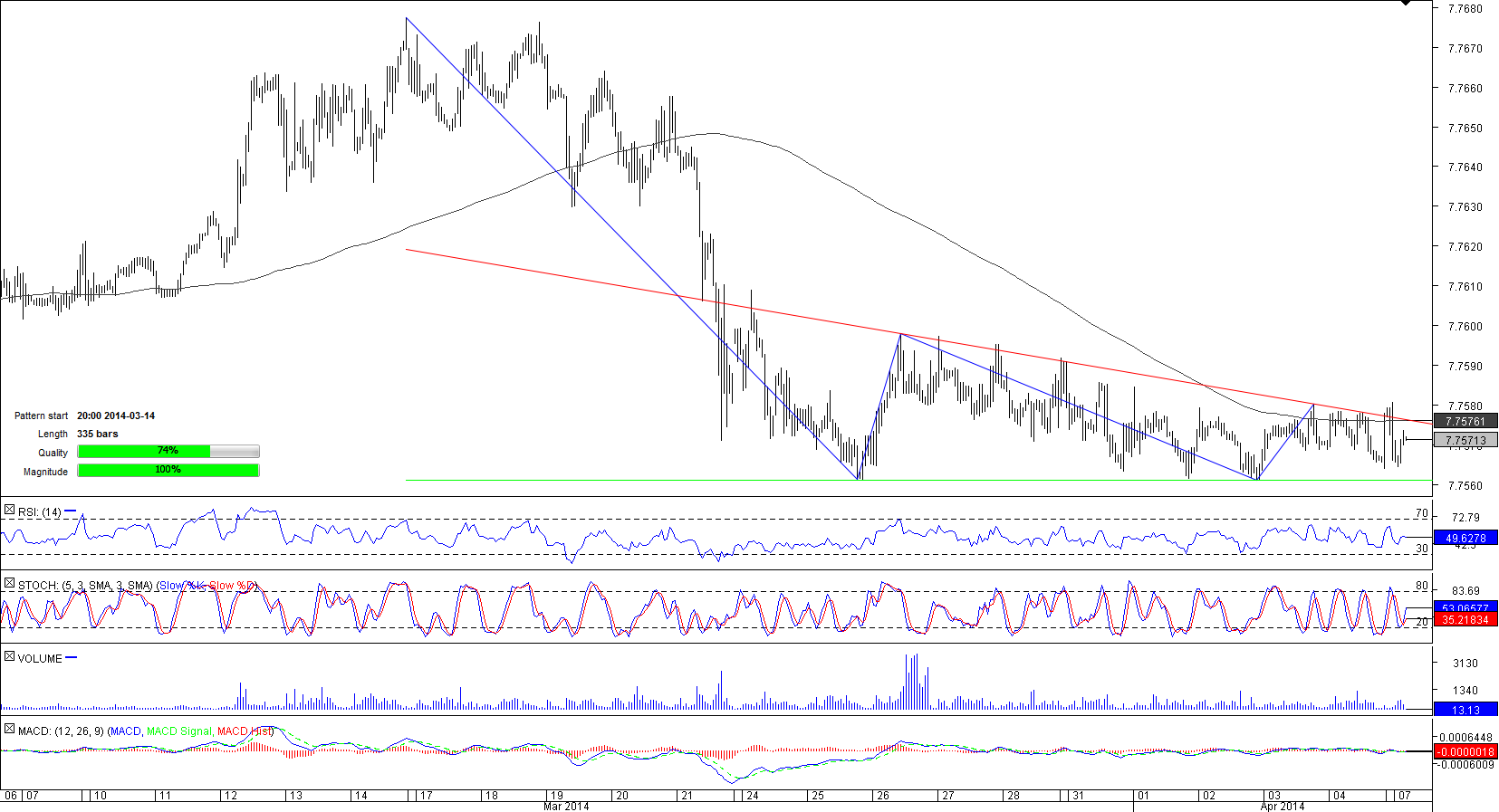Close the STOCH indicator panel box
Image resolution: width=1499 pixels, height=812 pixels.
pos(9,584)
